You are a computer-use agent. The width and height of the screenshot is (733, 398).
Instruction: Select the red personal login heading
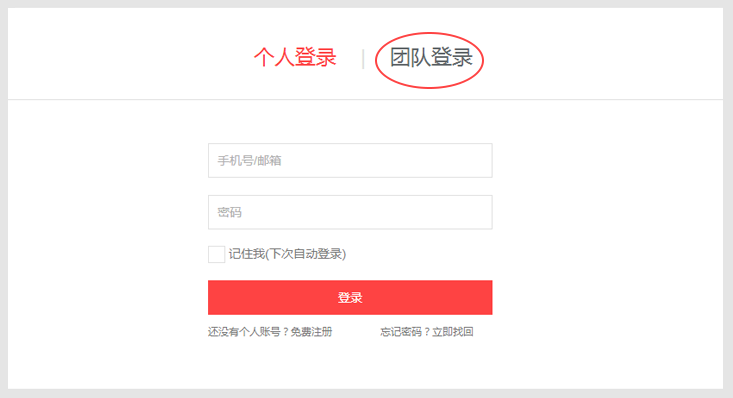(295, 58)
